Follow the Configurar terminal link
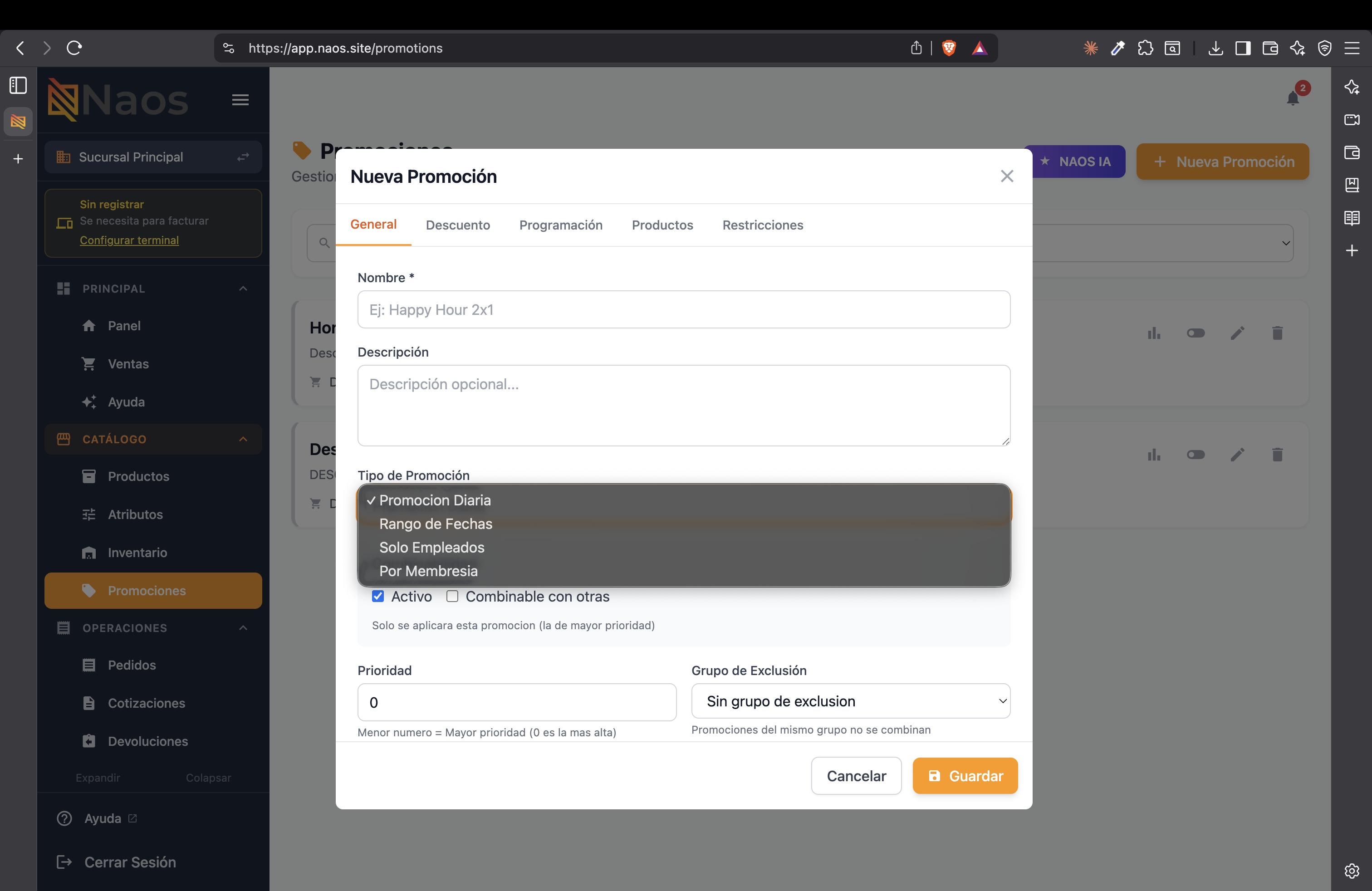 (x=129, y=240)
